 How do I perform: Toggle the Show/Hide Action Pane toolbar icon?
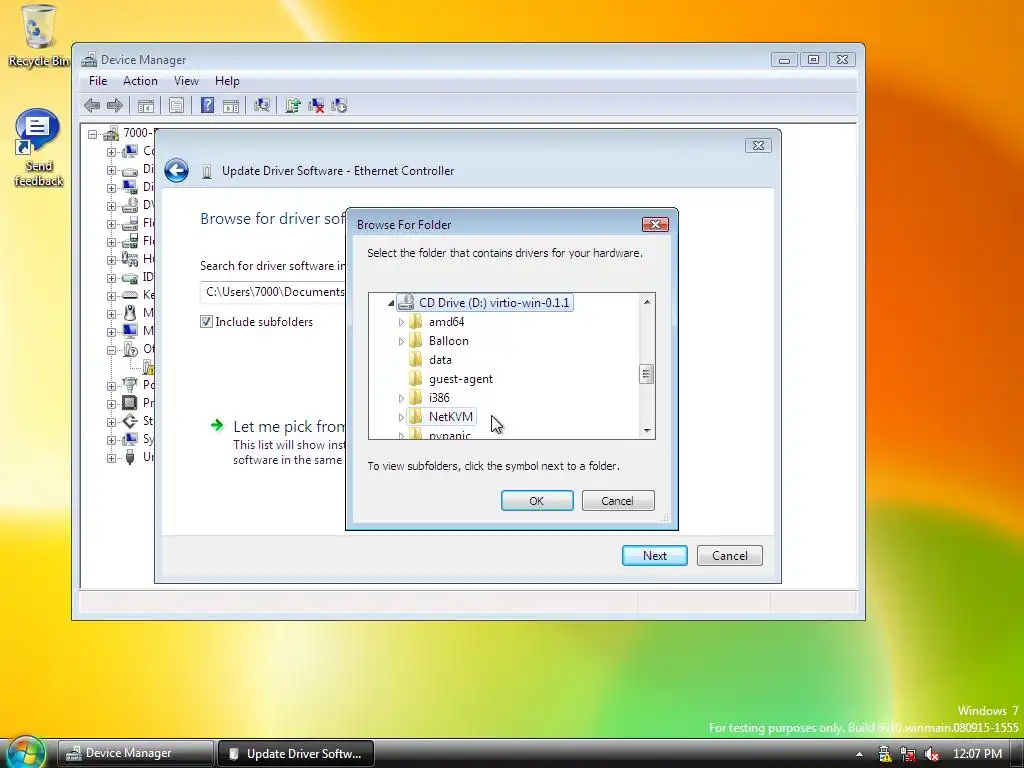click(231, 105)
